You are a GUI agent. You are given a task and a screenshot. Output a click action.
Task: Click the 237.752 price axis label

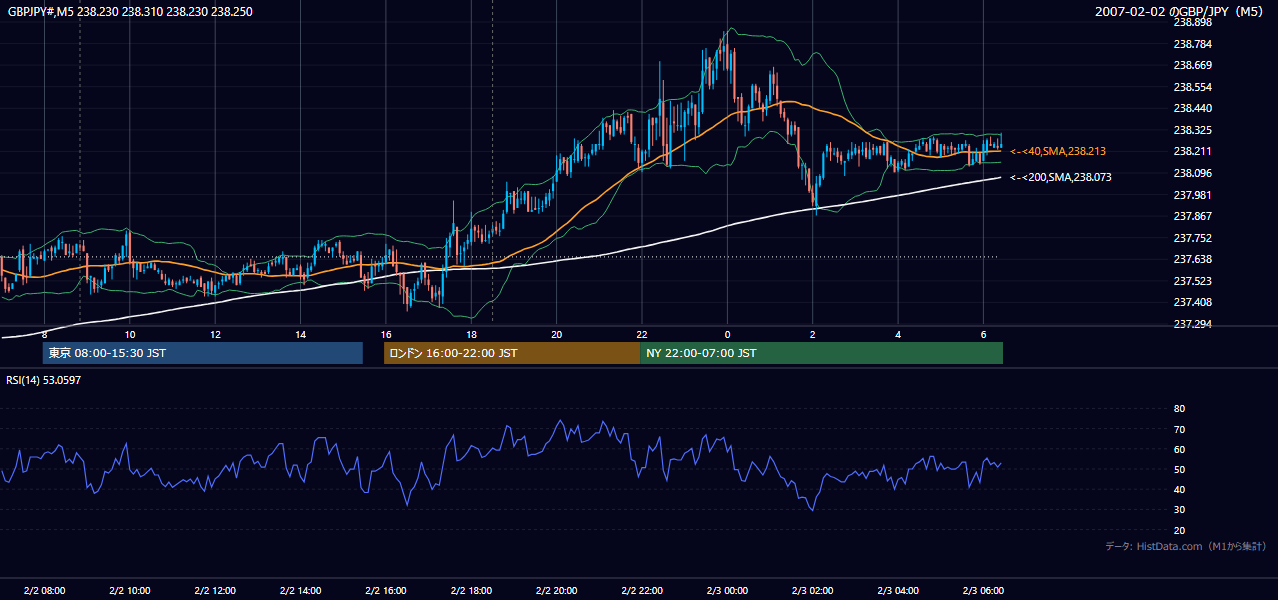coord(1192,238)
